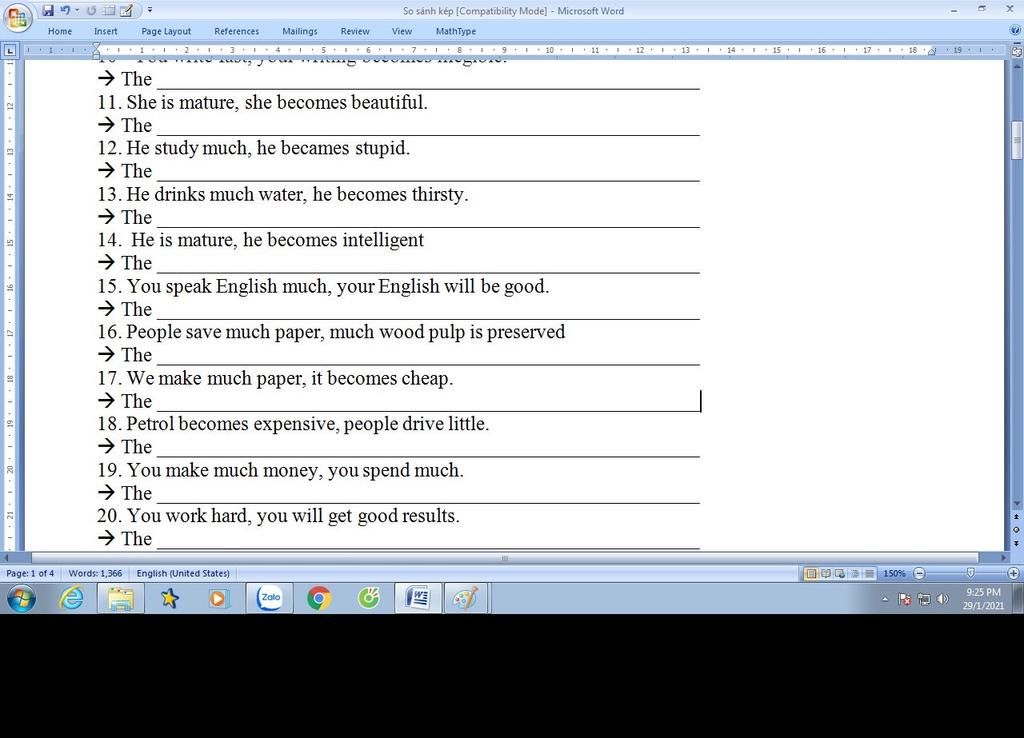Open Microsoft Office Word Help
The height and width of the screenshot is (738, 1024).
(1016, 31)
